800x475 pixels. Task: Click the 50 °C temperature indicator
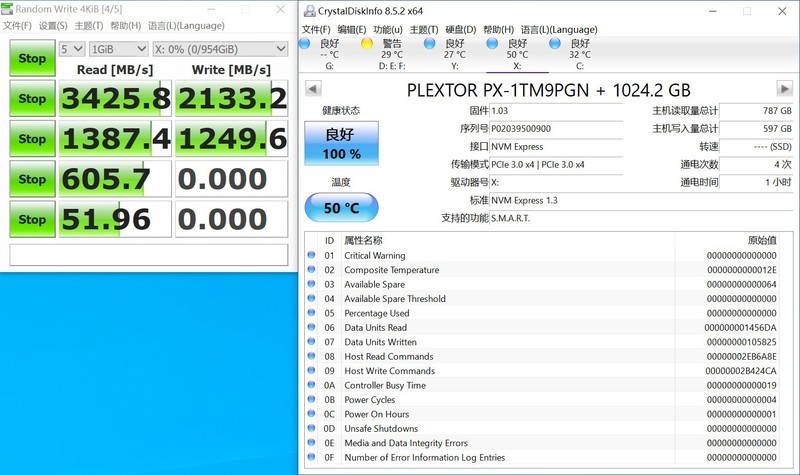click(341, 207)
